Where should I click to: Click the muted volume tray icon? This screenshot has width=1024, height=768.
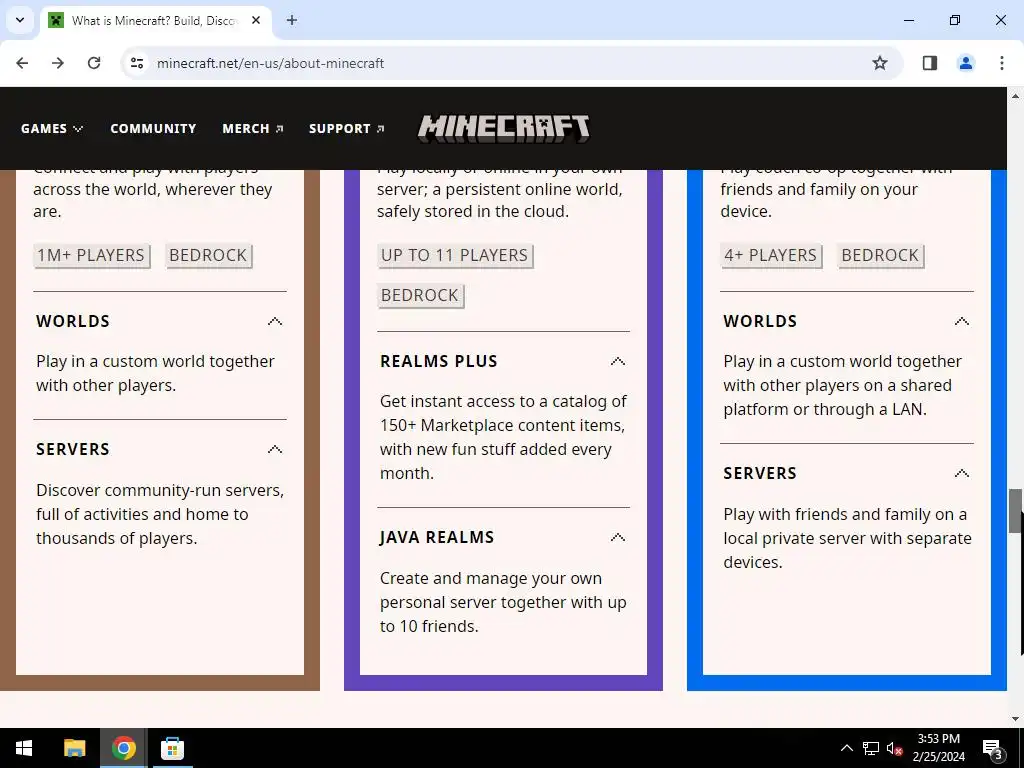[894, 748]
